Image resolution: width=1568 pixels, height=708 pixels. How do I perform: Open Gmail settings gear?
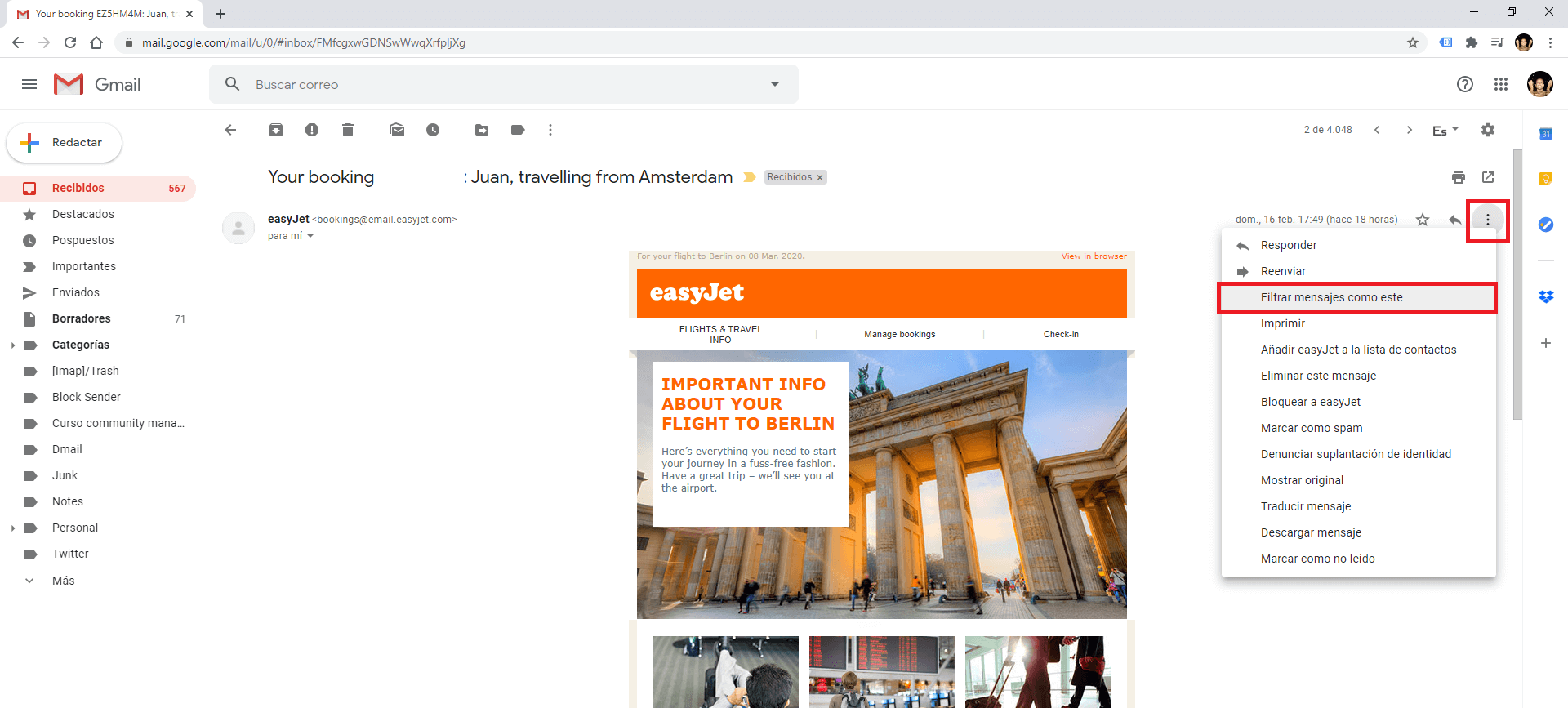(1488, 130)
